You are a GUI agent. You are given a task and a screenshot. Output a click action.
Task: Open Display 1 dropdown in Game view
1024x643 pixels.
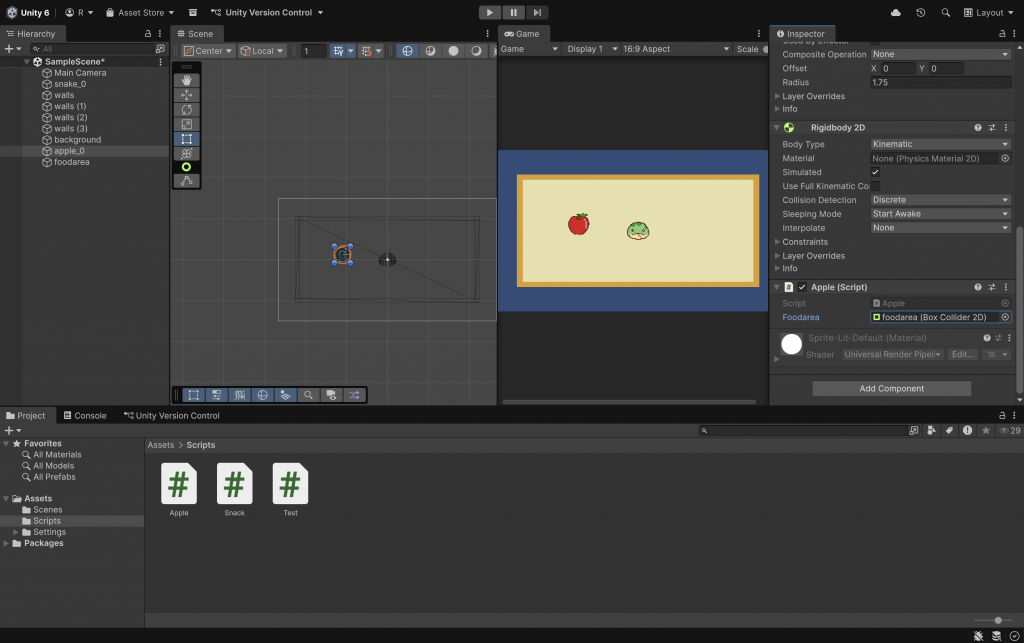point(592,49)
